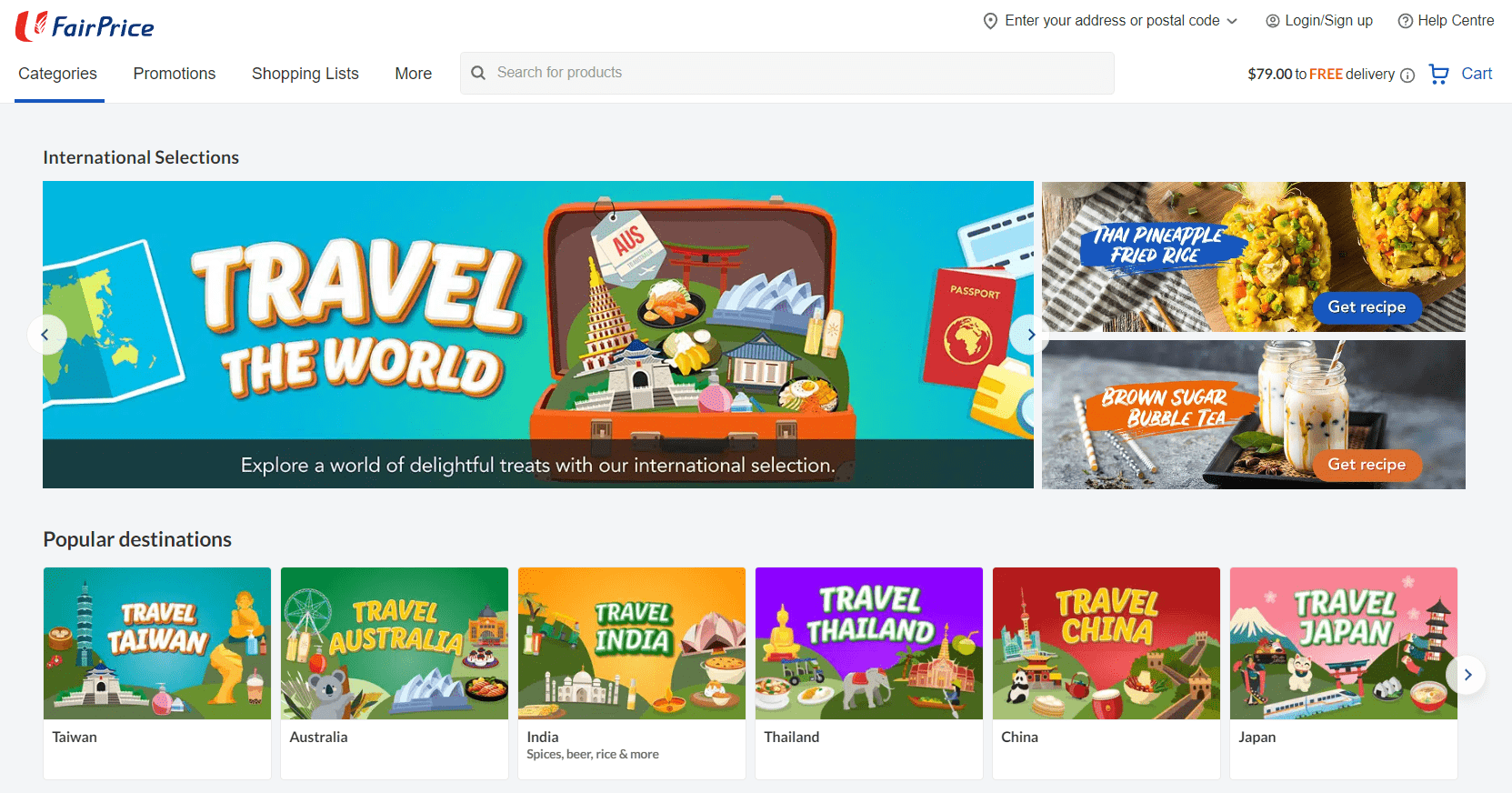Expand the address or postal code dropdown
Viewport: 1512px width, 793px height.
pyautogui.click(x=1232, y=21)
